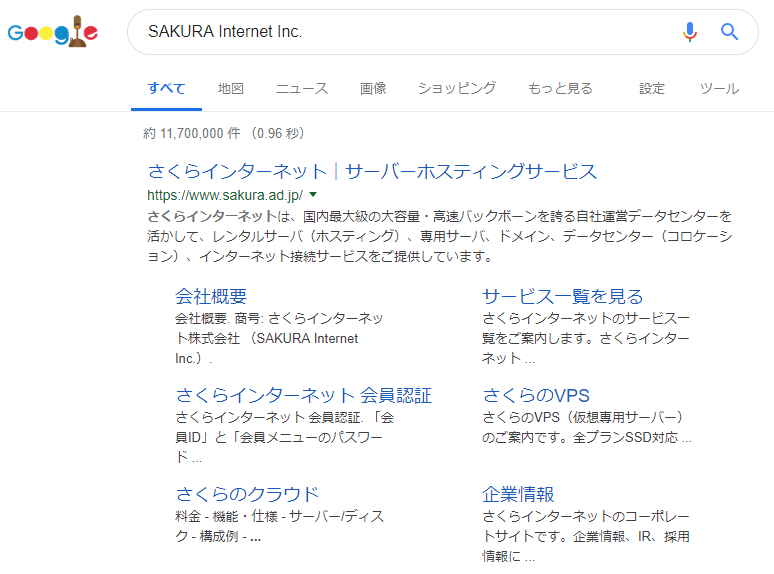The height and width of the screenshot is (574, 774).
Task: Click the 会員ID」と「会員メニュー description text
Action: (285, 437)
